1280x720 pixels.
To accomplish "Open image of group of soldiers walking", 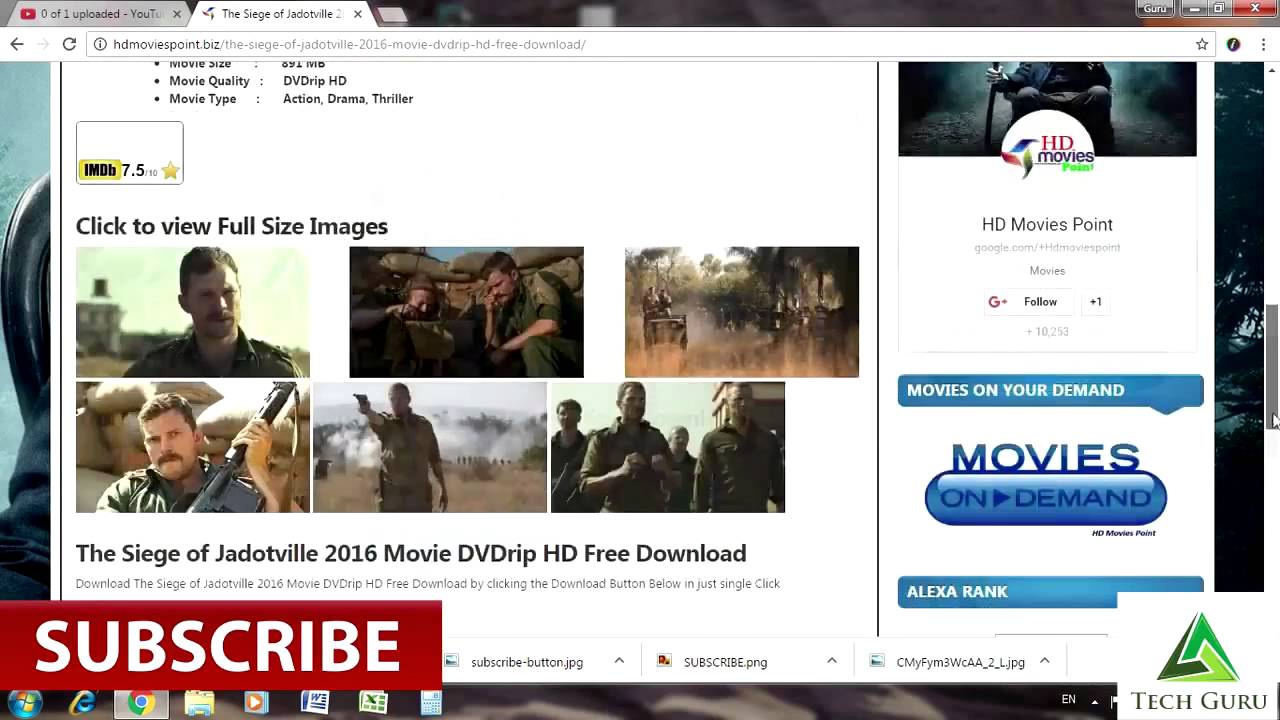I will pos(668,447).
